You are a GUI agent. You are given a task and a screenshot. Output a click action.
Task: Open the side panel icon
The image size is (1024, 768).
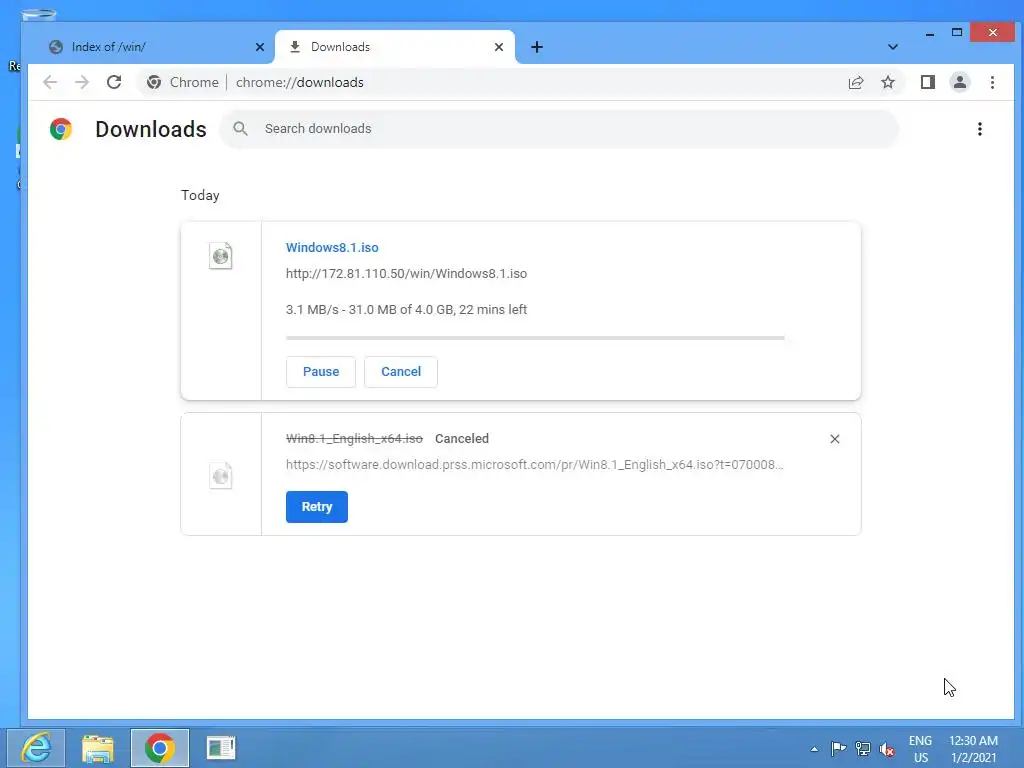[x=927, y=82]
